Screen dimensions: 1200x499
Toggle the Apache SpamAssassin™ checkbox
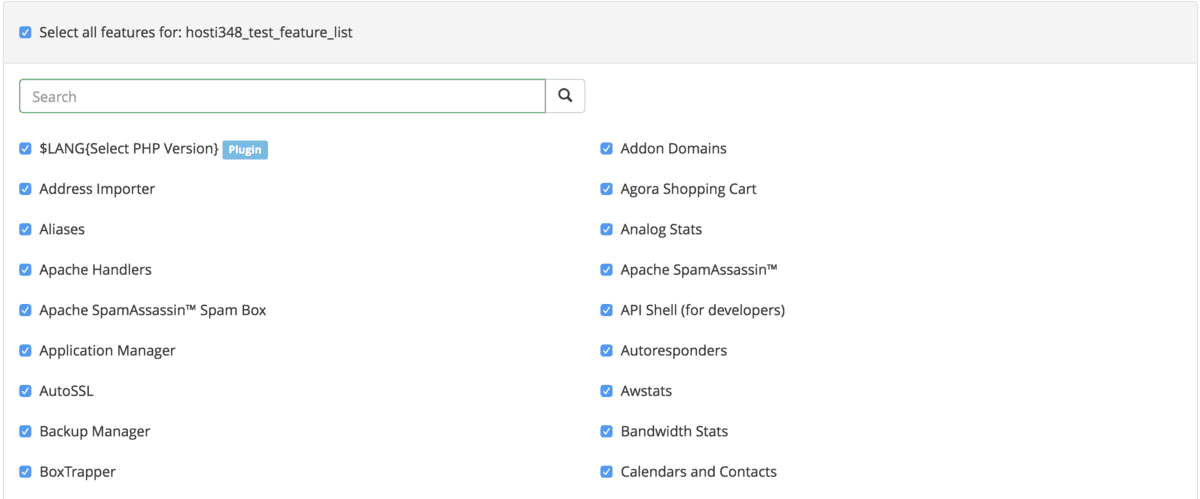tap(607, 270)
